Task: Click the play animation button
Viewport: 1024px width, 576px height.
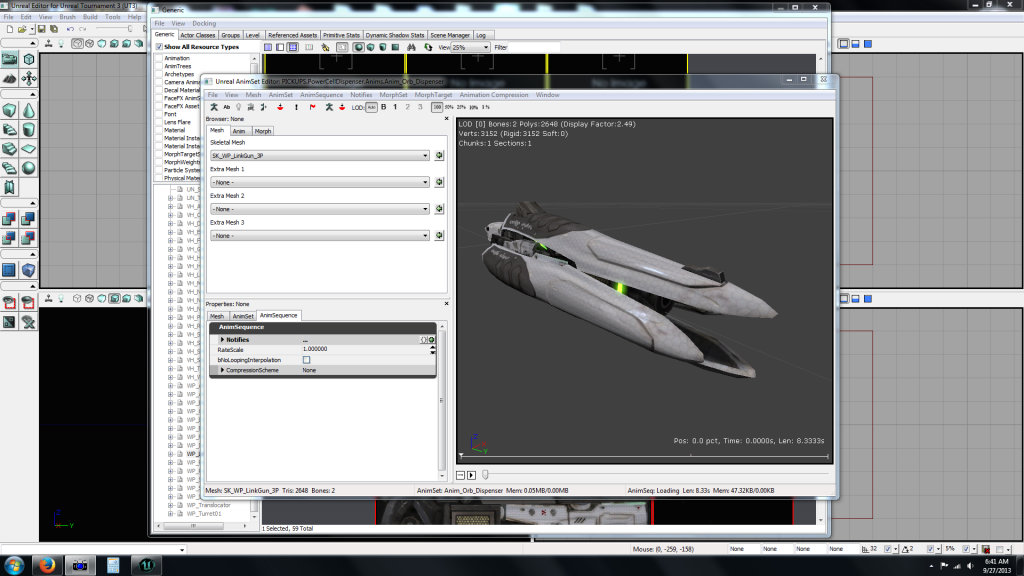Action: (x=472, y=475)
